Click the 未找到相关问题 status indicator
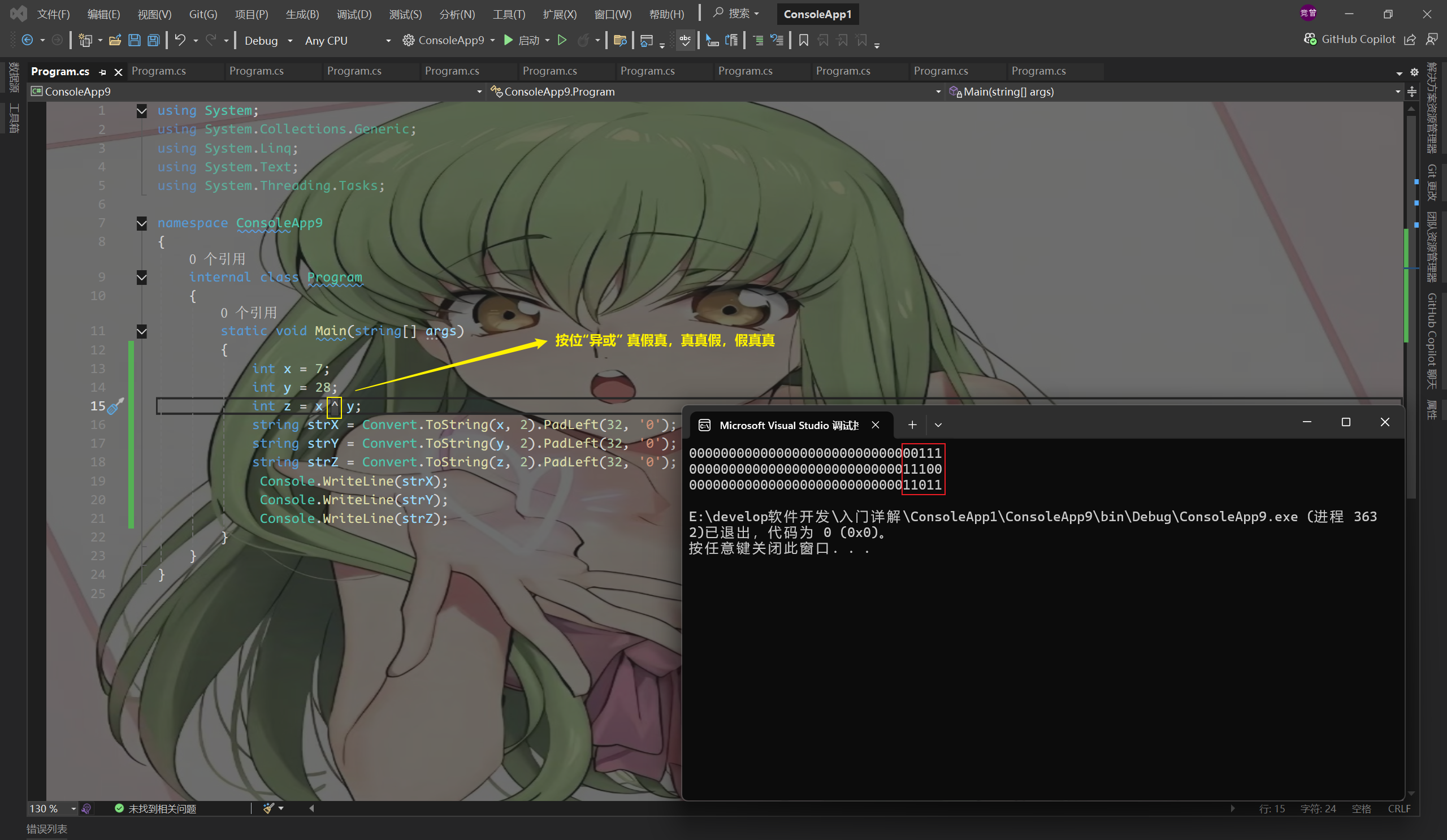Screen dimensions: 1447x840 tap(155, 808)
